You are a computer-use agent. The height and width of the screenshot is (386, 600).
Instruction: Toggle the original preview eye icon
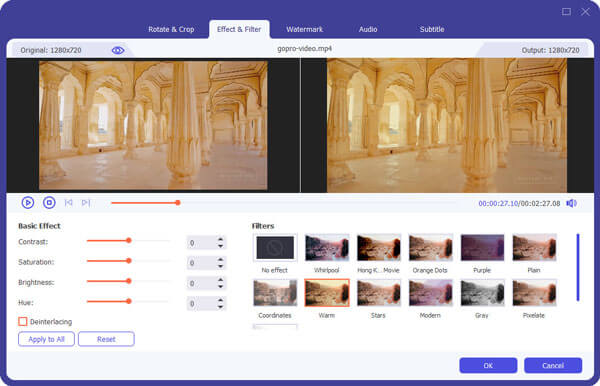[x=118, y=50]
